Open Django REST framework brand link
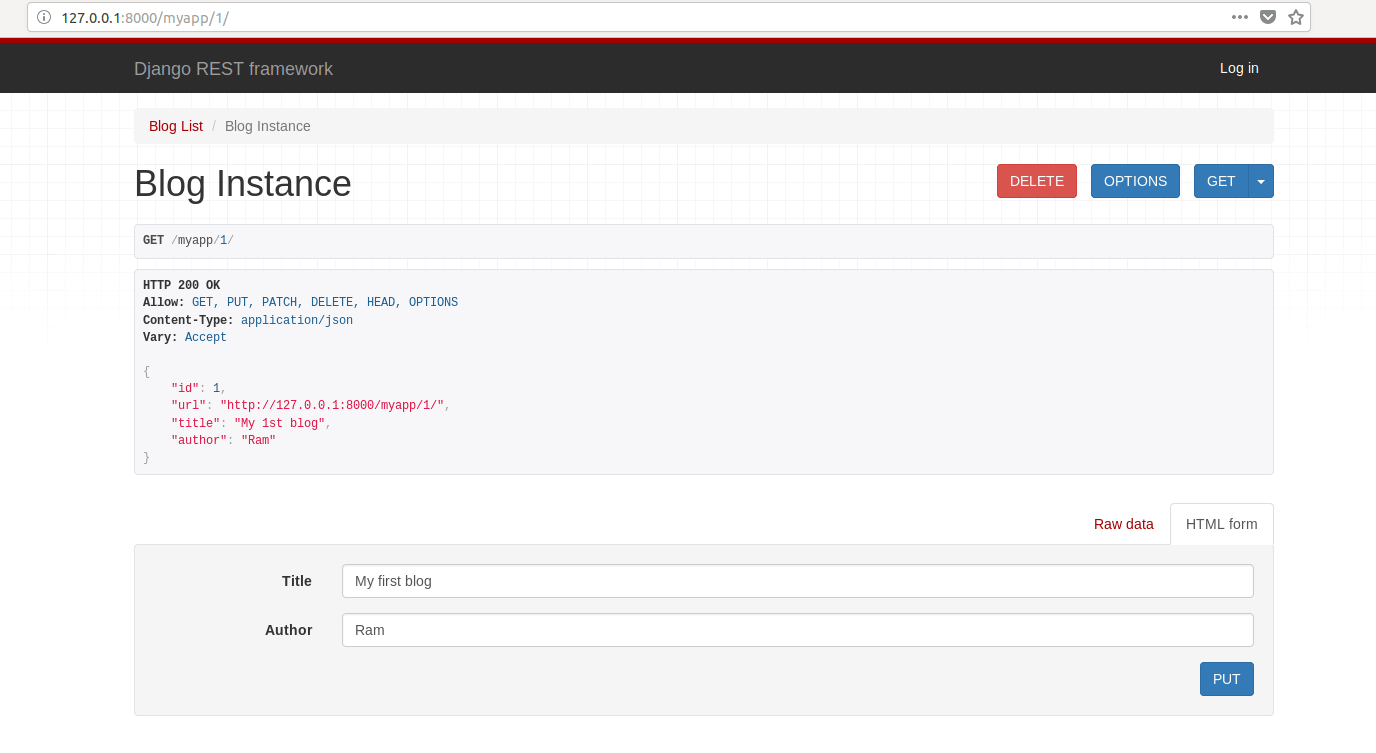This screenshot has width=1376, height=753. (x=233, y=69)
